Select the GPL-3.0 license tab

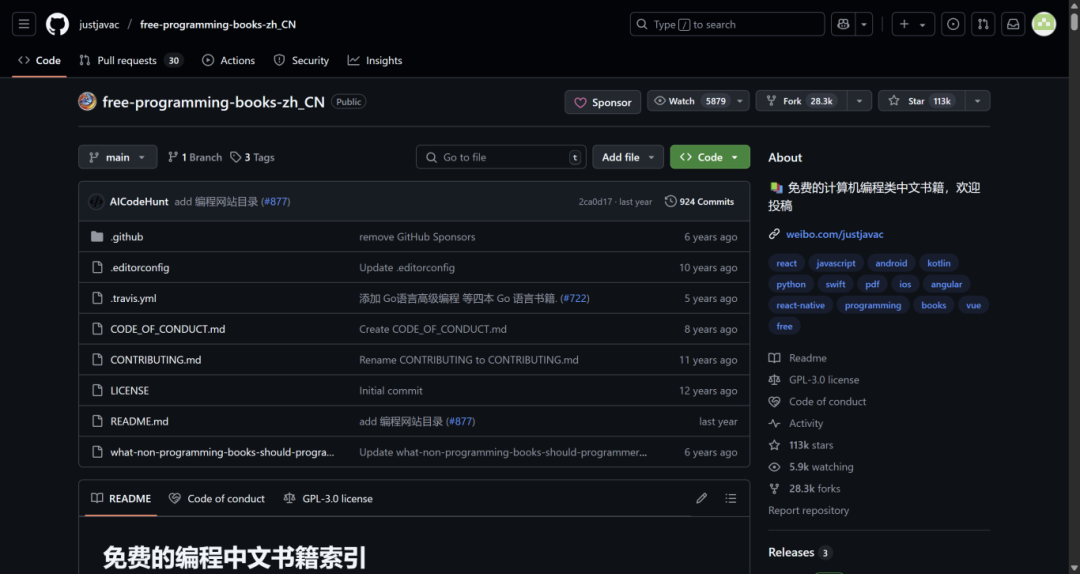[x=328, y=498]
